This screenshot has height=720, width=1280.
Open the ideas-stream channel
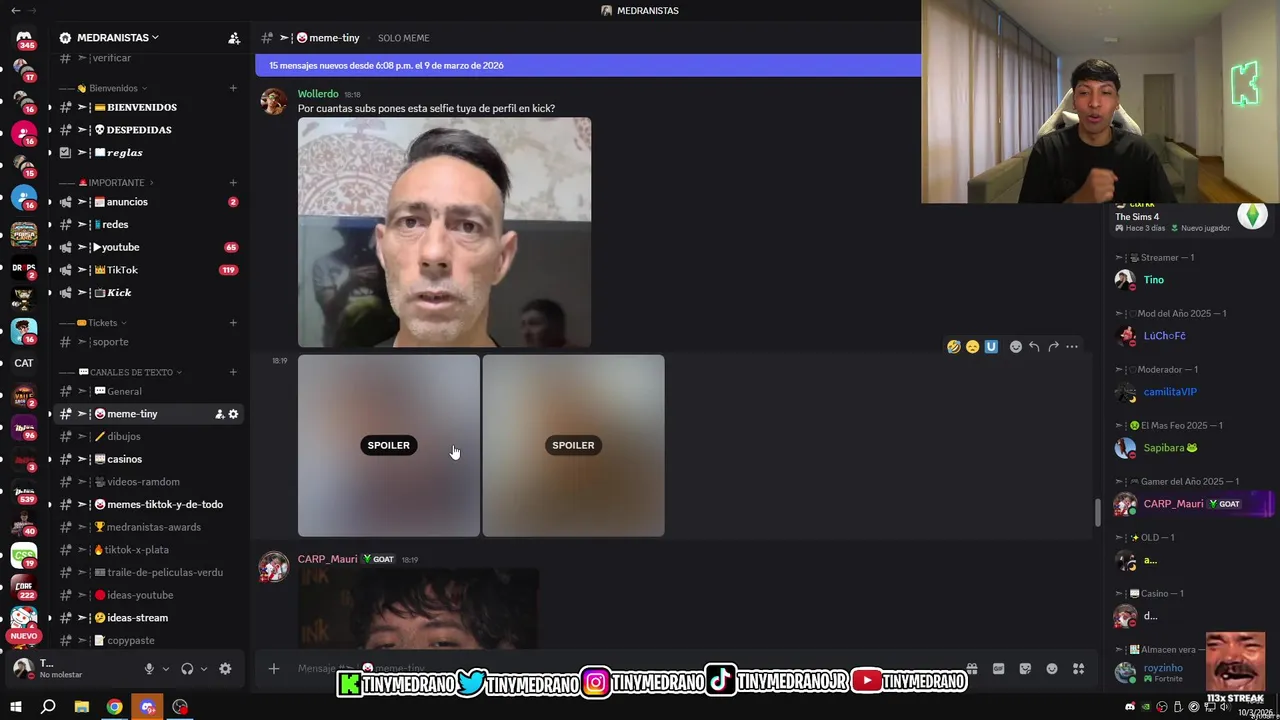148,618
